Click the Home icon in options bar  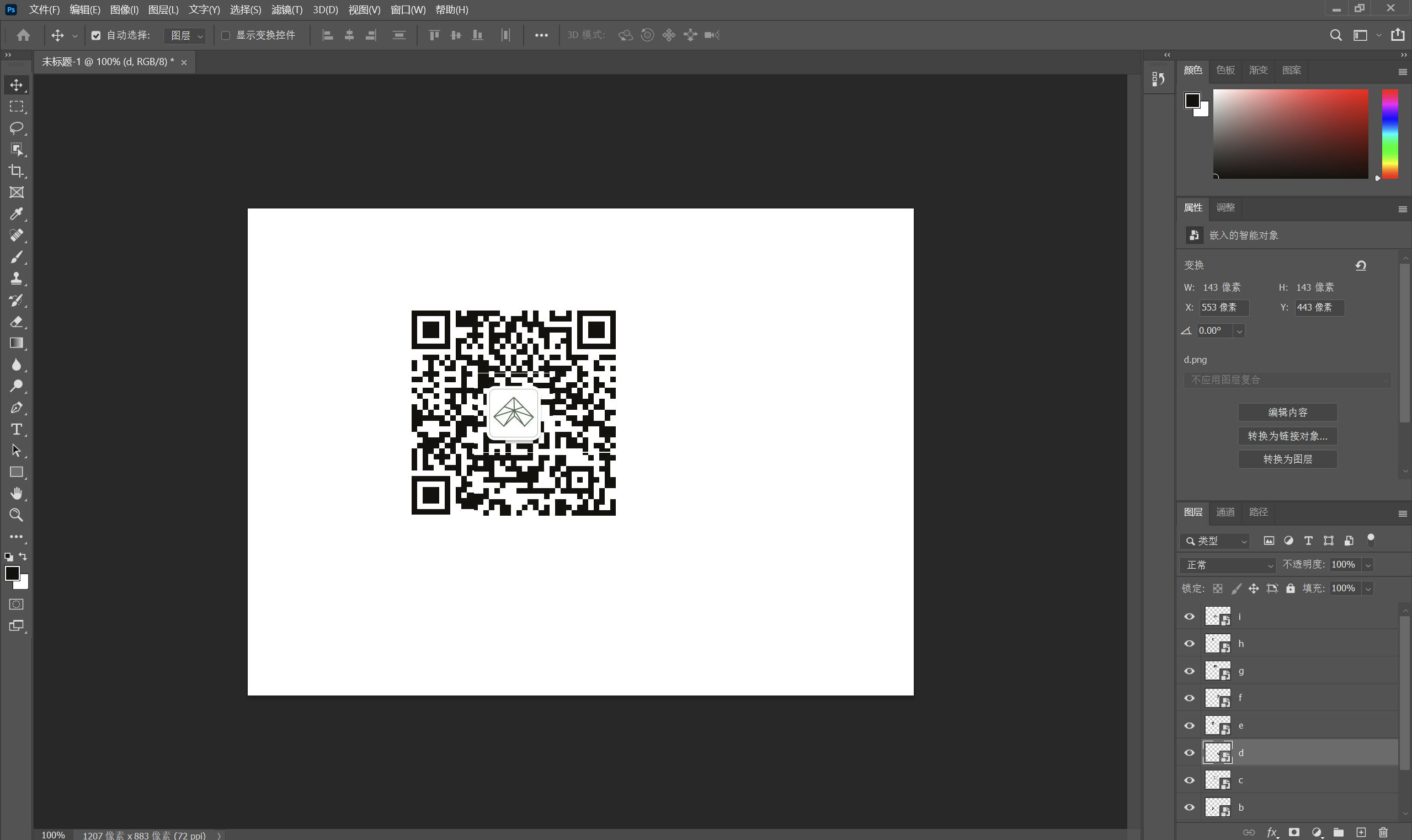(23, 35)
